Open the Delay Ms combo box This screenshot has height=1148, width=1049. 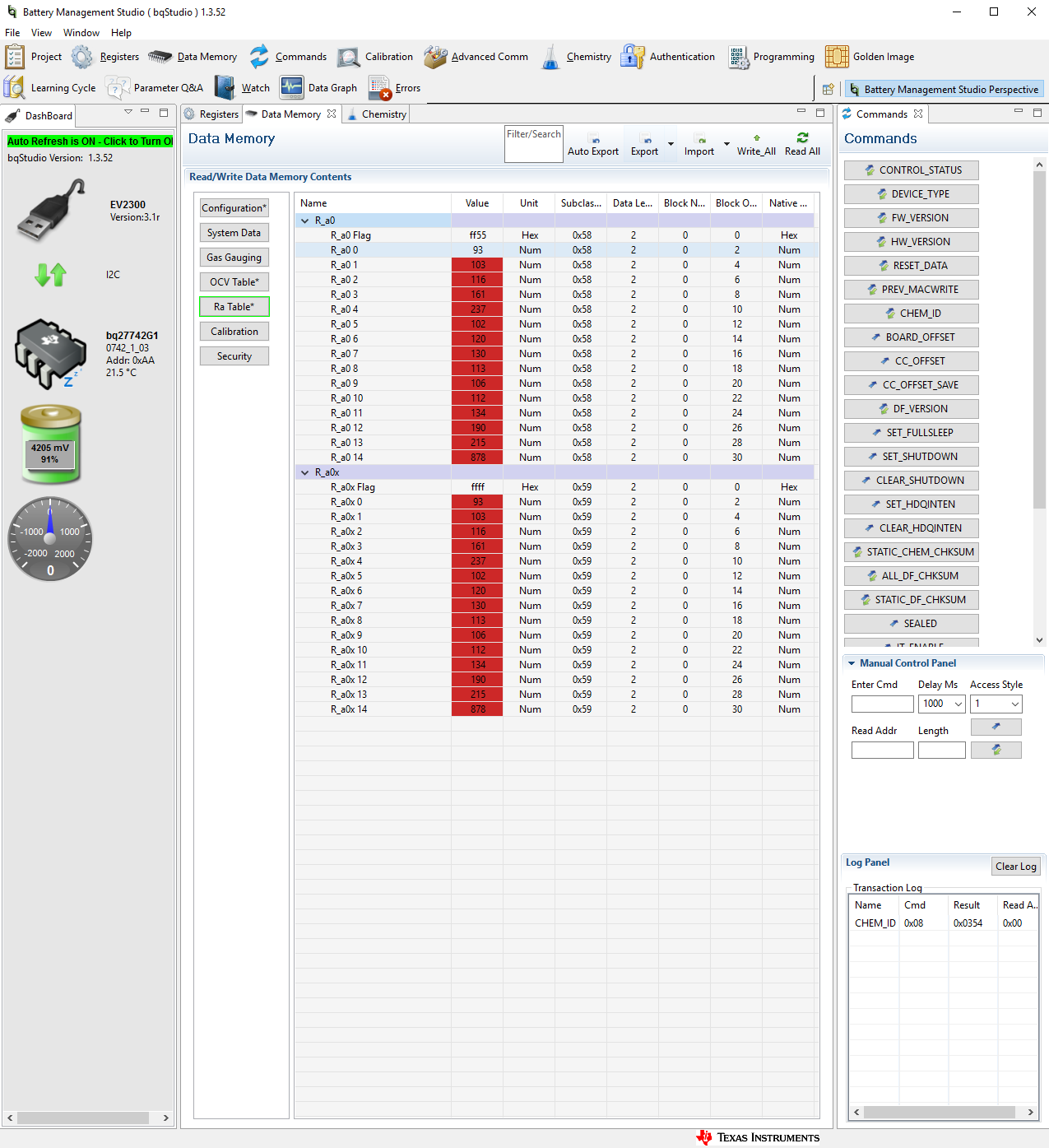point(941,704)
